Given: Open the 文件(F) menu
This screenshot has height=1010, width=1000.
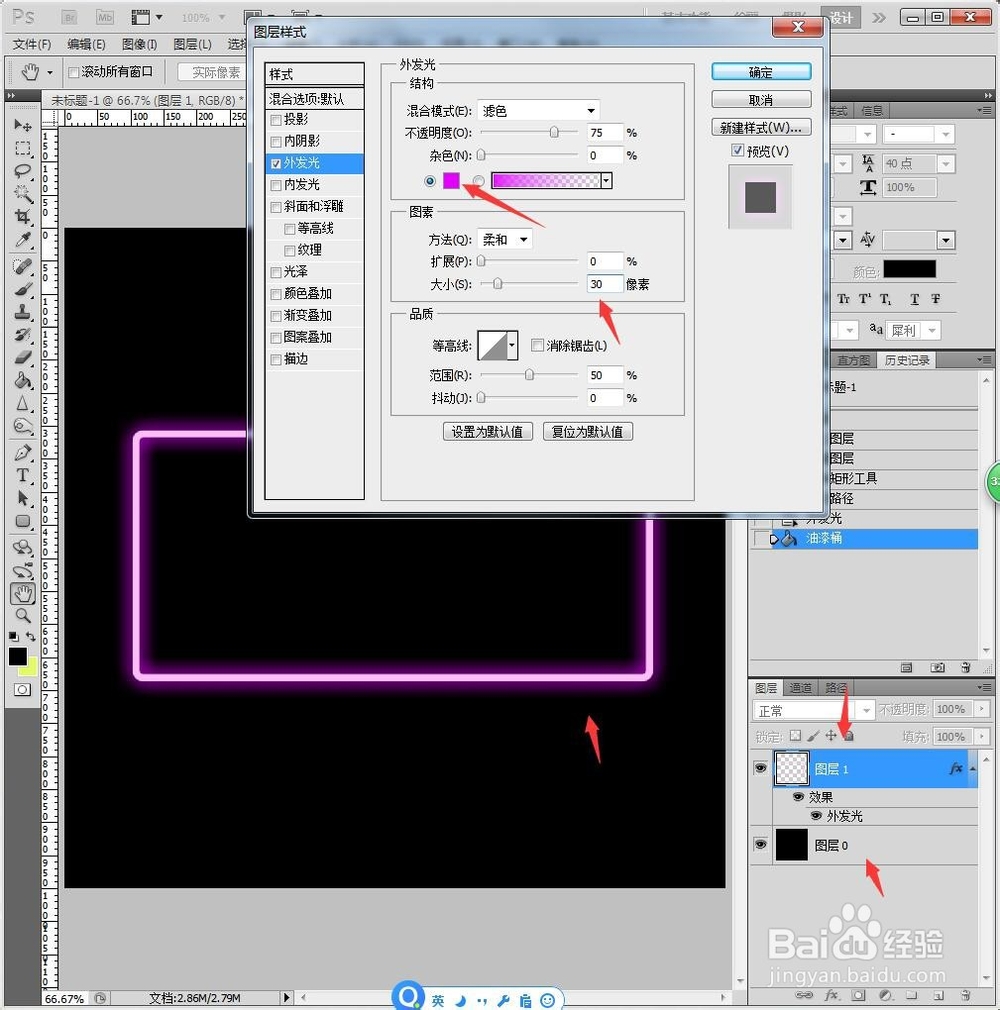Looking at the screenshot, I should tap(32, 44).
